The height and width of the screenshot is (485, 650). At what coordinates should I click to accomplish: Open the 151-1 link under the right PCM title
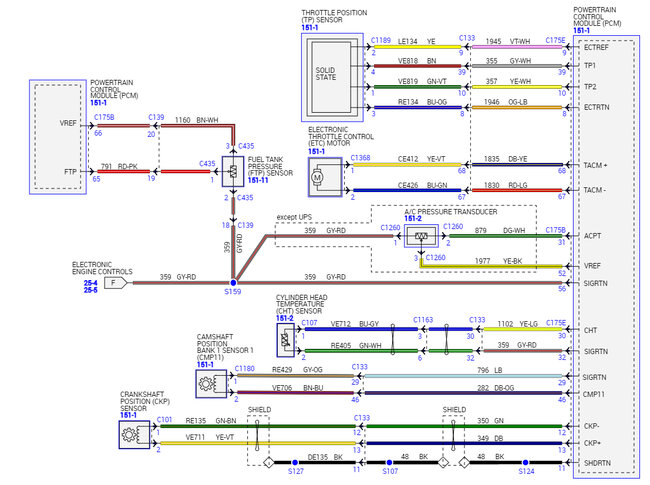point(582,30)
